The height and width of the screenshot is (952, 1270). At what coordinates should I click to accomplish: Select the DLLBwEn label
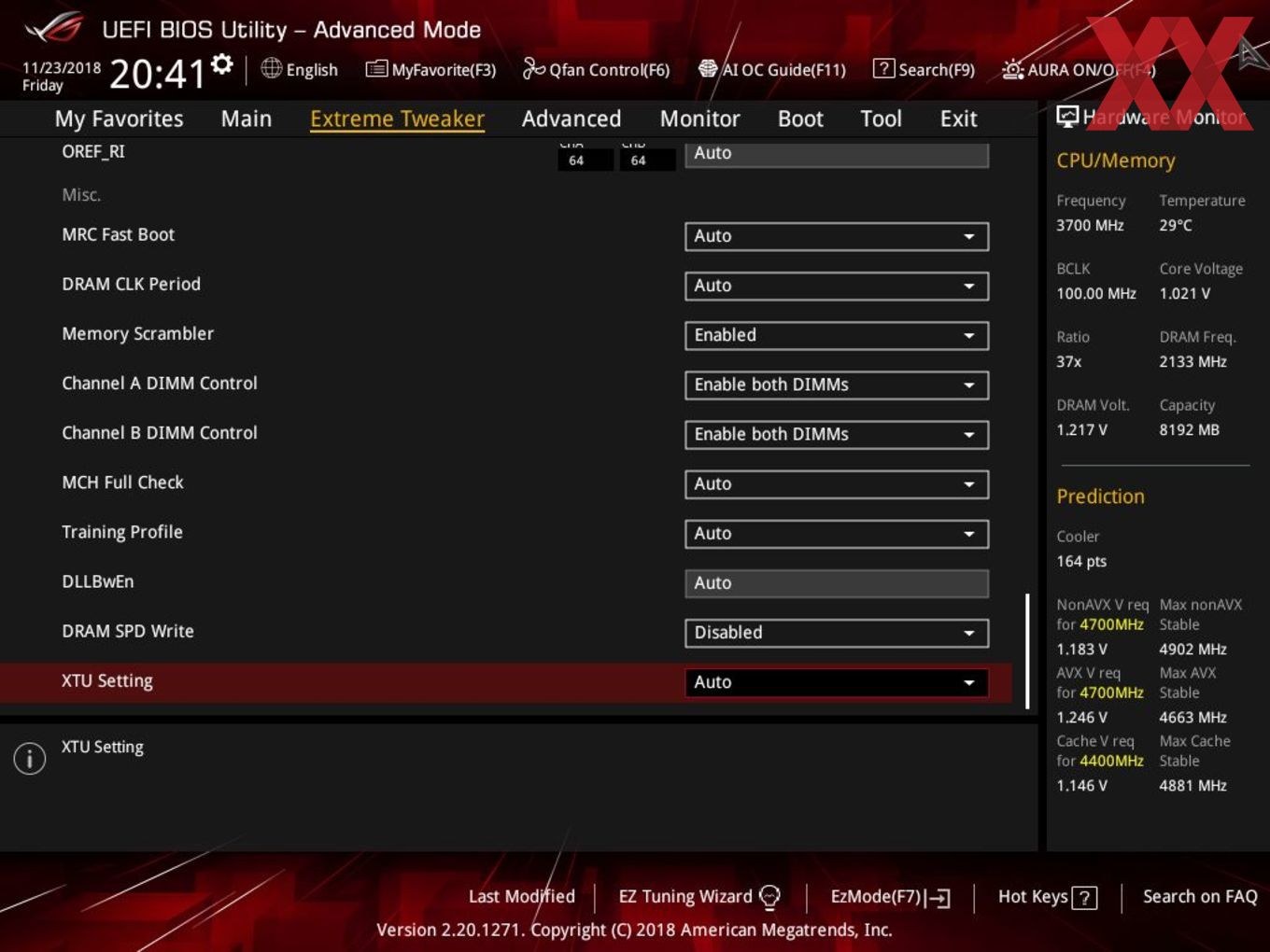[98, 581]
